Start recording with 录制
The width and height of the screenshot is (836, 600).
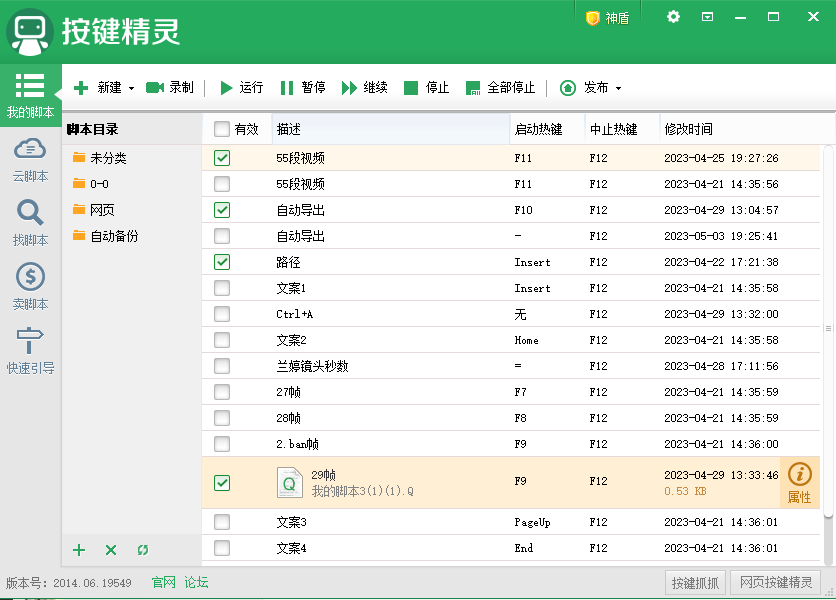click(170, 87)
